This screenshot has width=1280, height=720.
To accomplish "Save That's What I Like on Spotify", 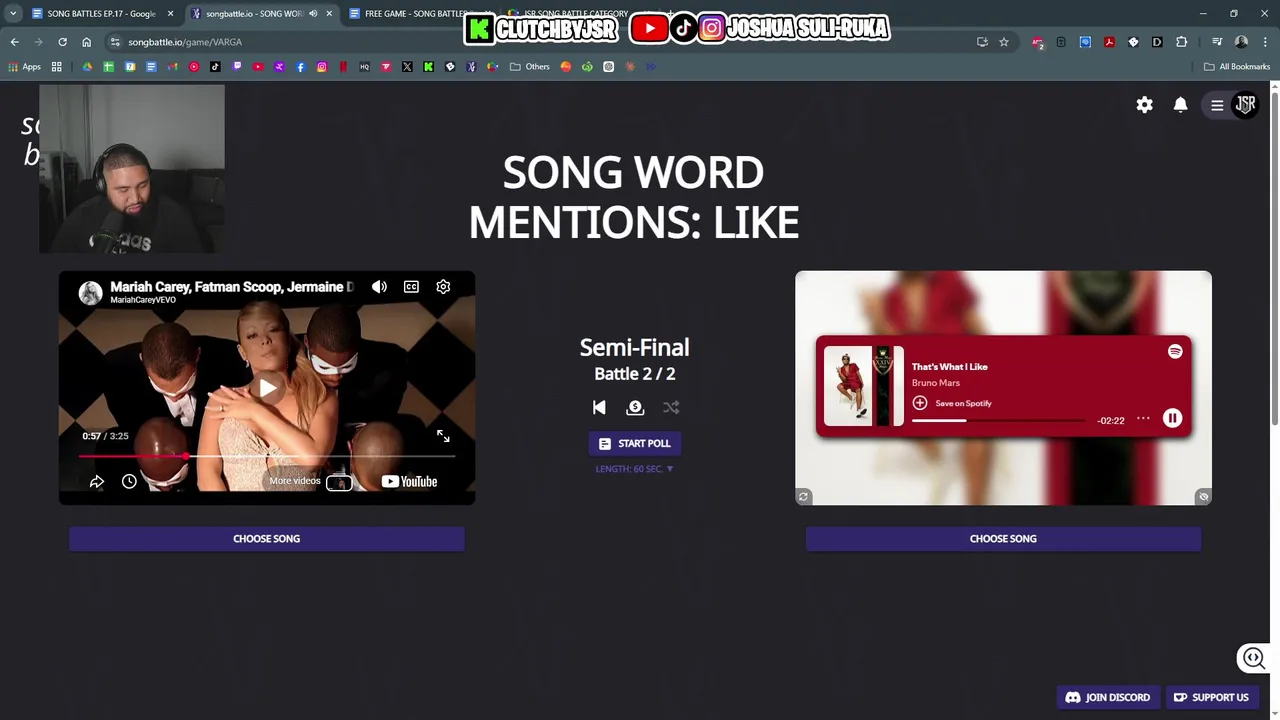I will pyautogui.click(x=951, y=403).
